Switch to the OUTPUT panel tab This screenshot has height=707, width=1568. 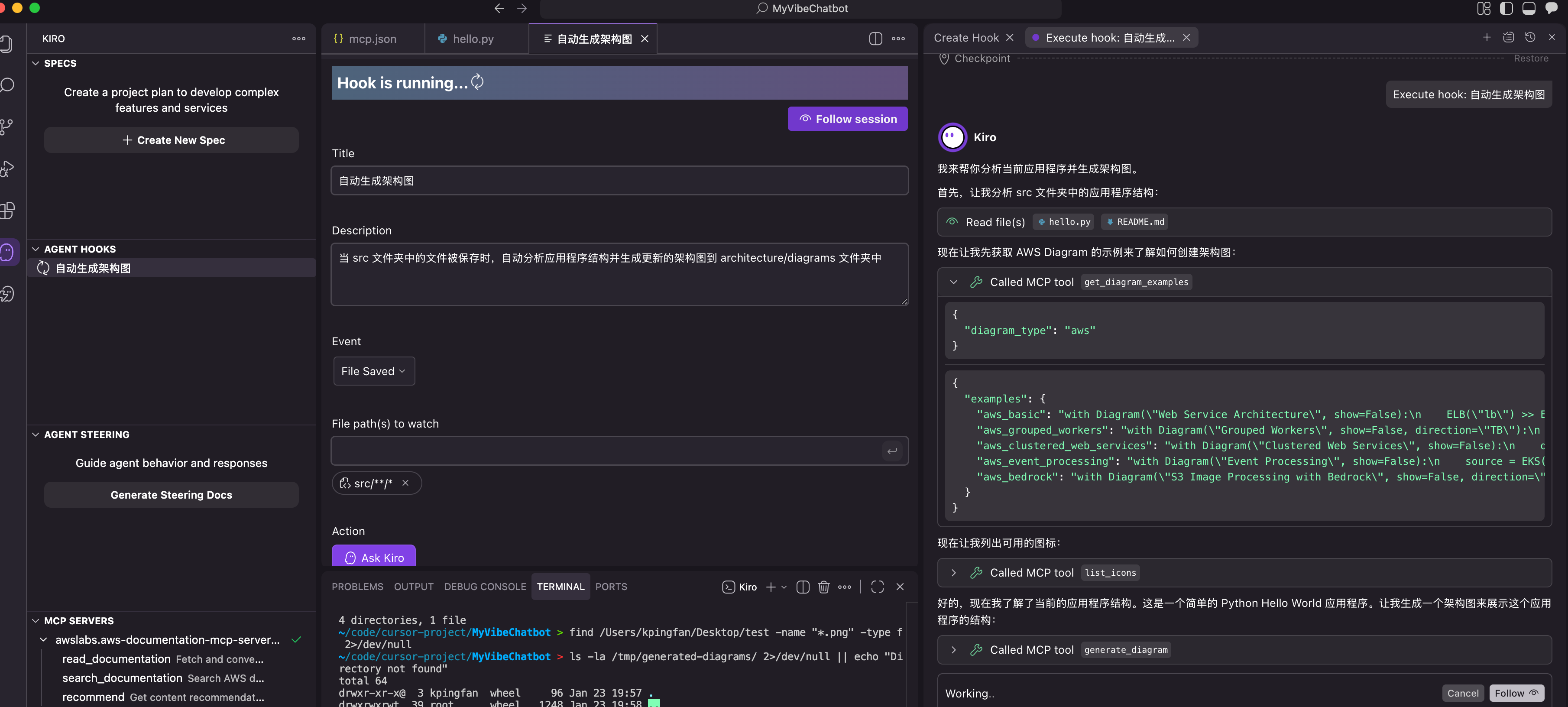tap(413, 587)
